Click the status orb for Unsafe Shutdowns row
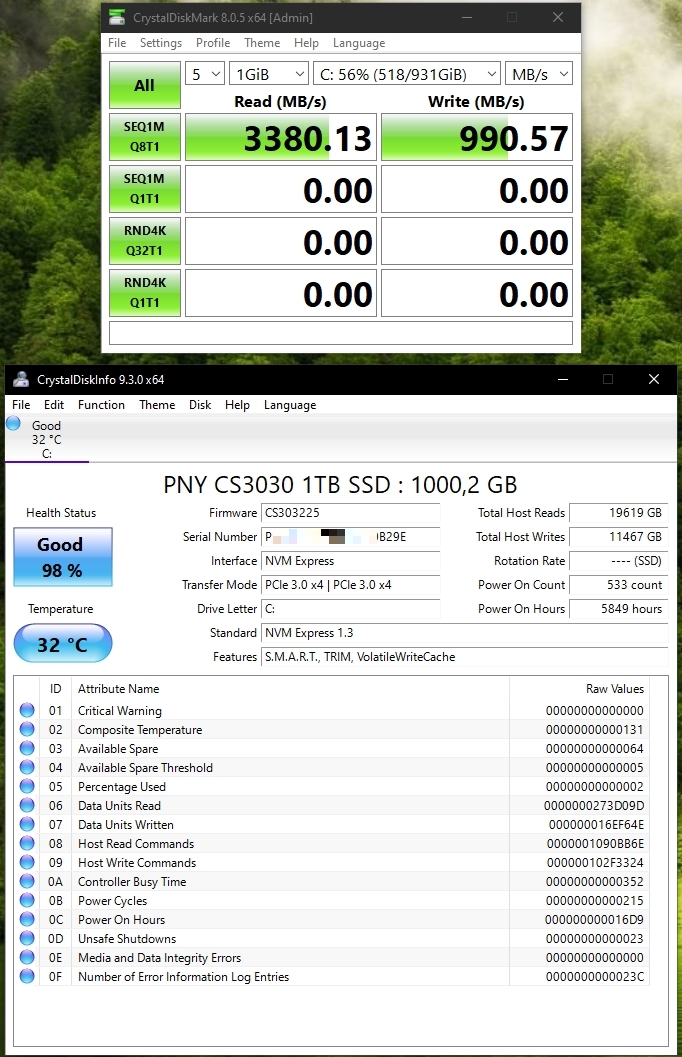682x1057 pixels. (27, 938)
